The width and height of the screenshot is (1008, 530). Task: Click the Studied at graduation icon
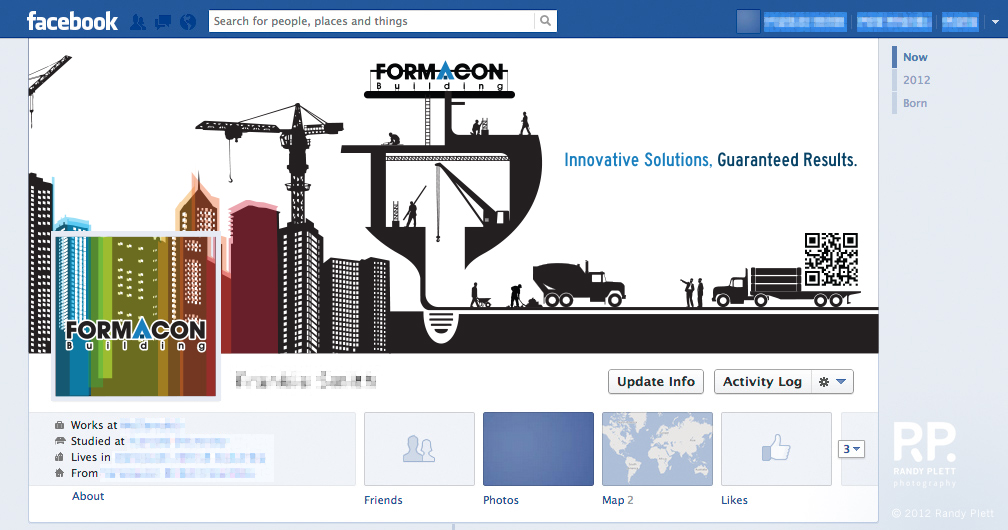[x=60, y=441]
